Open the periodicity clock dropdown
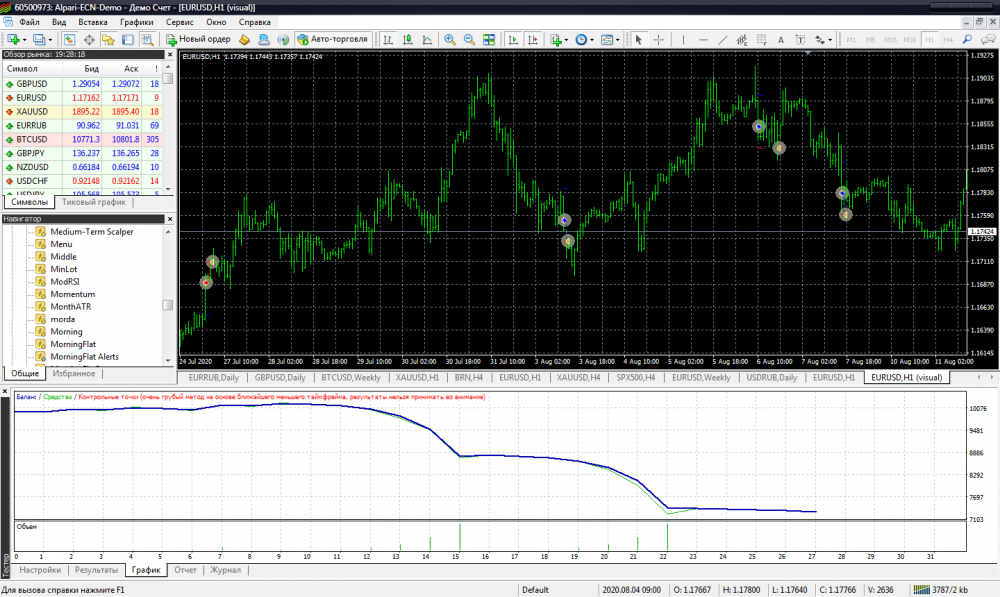The width and height of the screenshot is (1000, 597). click(x=585, y=40)
